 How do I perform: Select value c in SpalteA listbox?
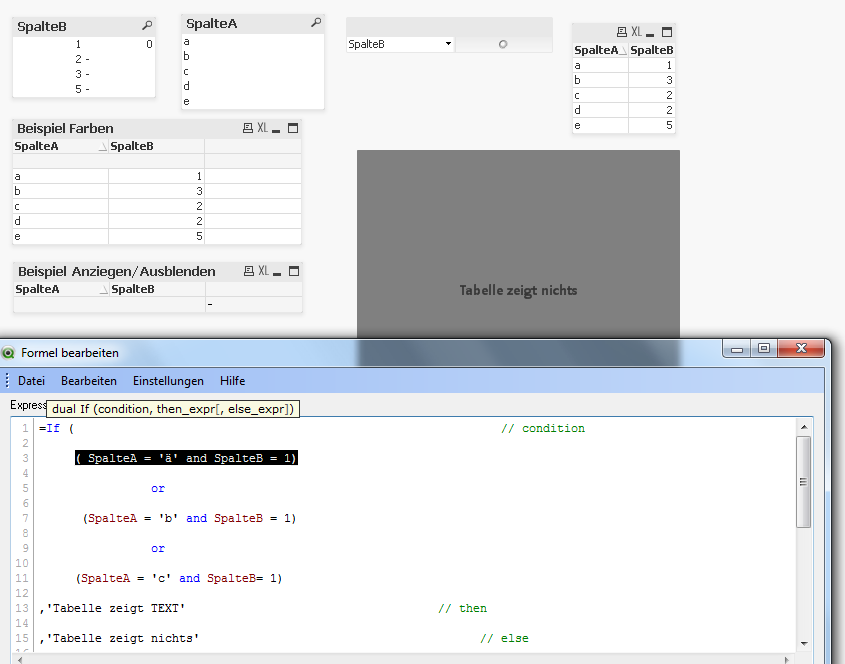click(187, 71)
